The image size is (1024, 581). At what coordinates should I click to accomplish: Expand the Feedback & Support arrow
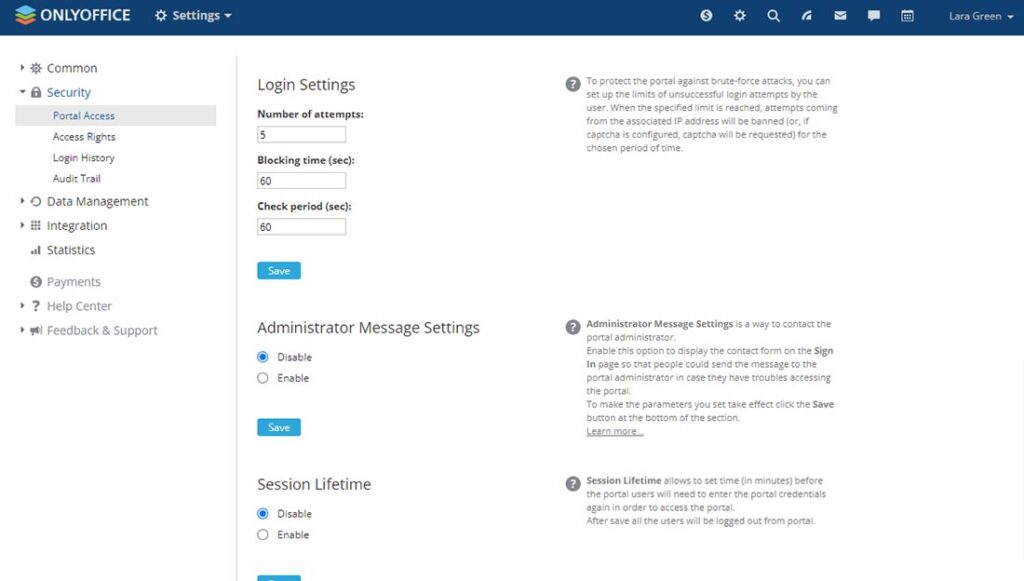pyautogui.click(x=22, y=330)
